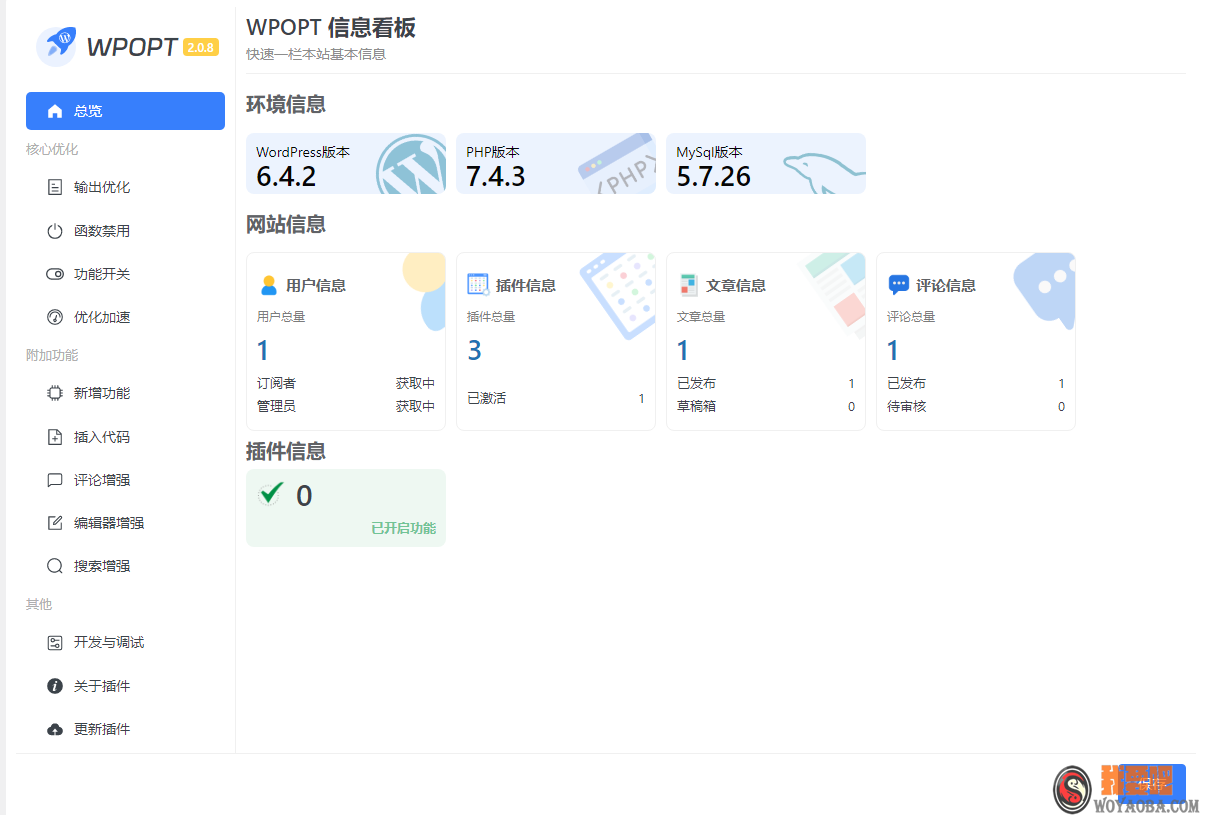Open 功能开关 via its eye icon

point(55,273)
